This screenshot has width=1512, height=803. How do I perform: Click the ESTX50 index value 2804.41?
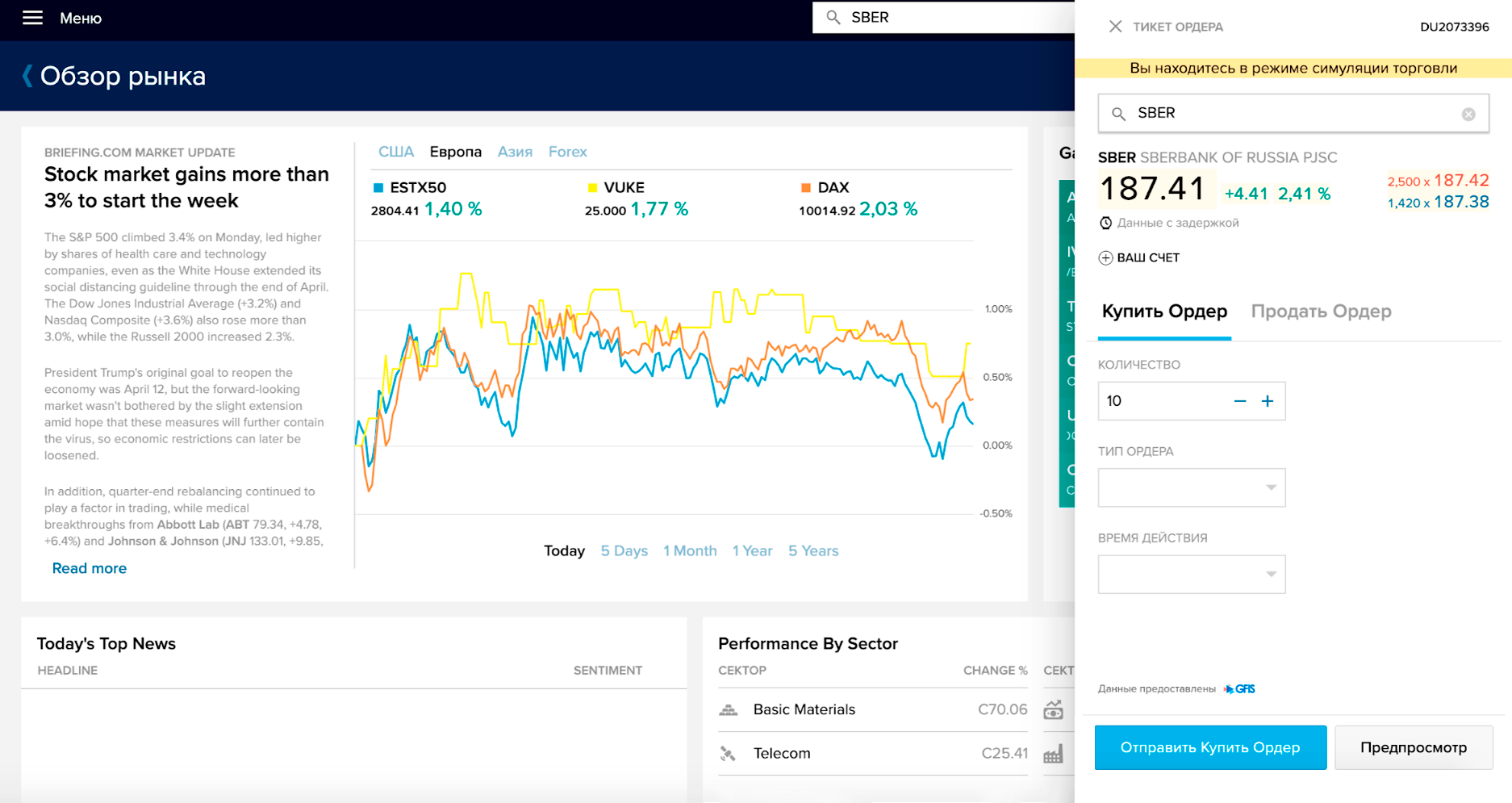pyautogui.click(x=395, y=211)
